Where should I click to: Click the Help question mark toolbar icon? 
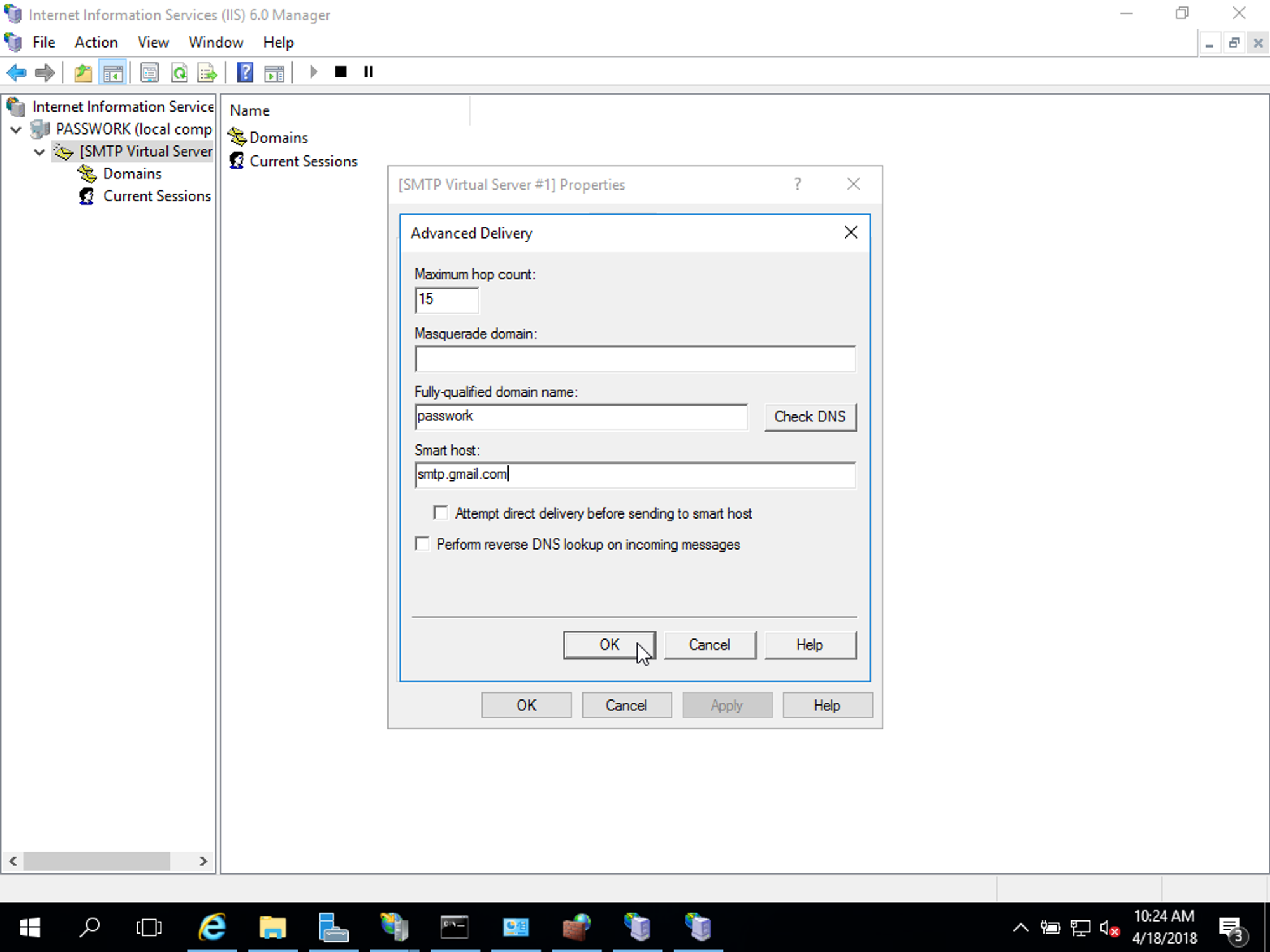(244, 72)
